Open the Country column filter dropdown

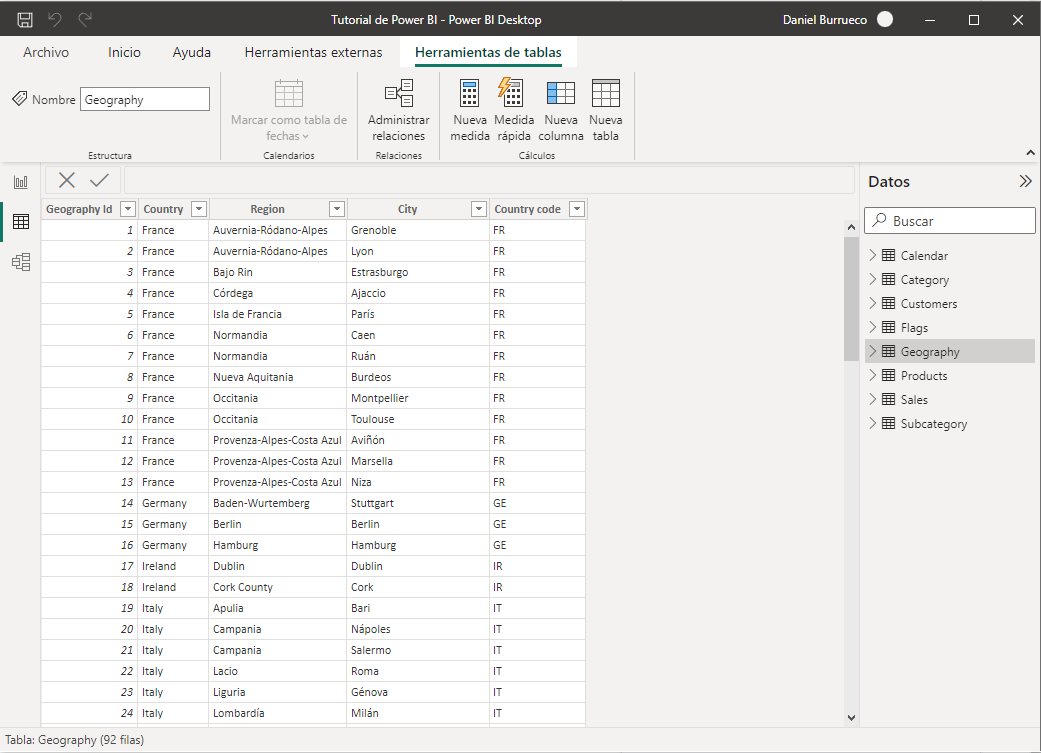[199, 209]
